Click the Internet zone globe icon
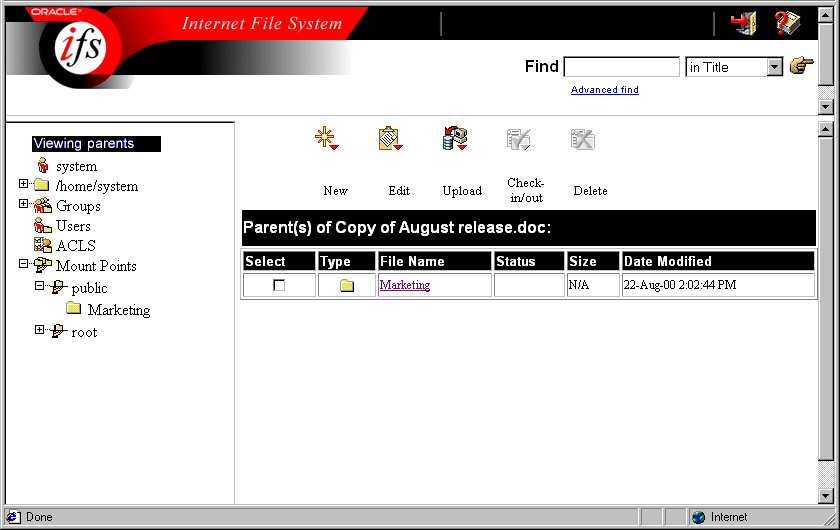 [698, 517]
